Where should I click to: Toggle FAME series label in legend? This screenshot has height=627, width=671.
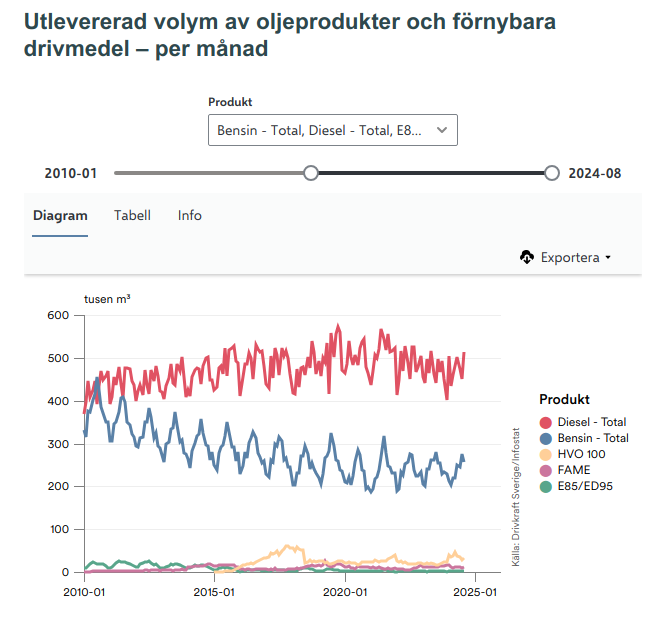click(574, 471)
